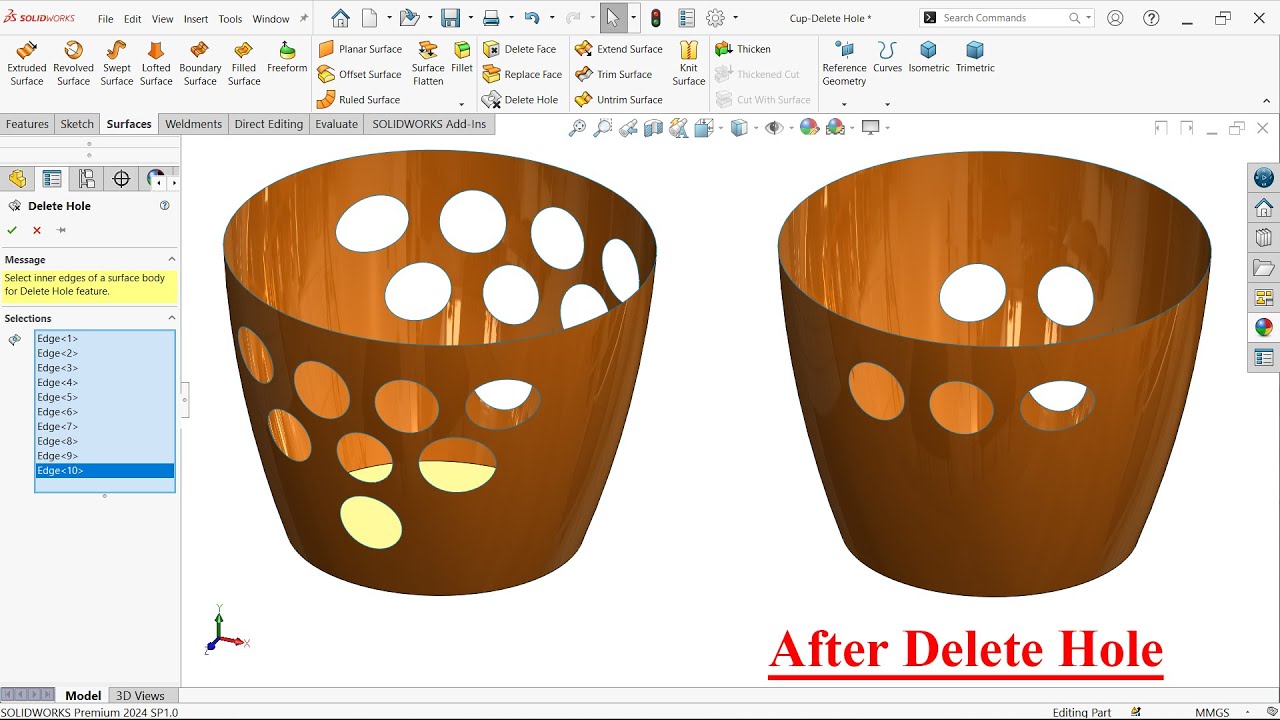Collapse the Selections section

pos(171,318)
